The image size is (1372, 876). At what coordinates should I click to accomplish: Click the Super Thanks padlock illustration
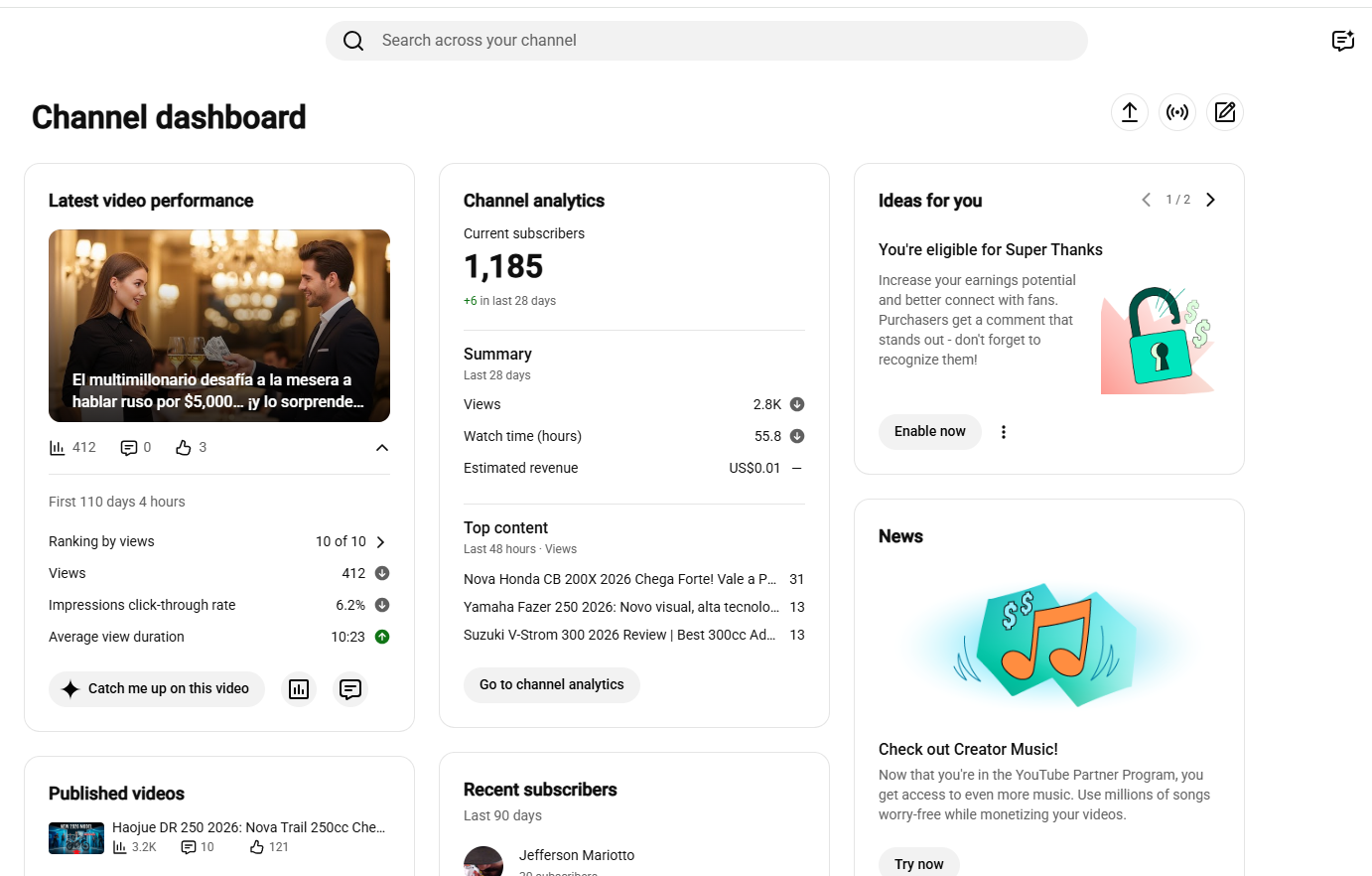(x=1159, y=341)
